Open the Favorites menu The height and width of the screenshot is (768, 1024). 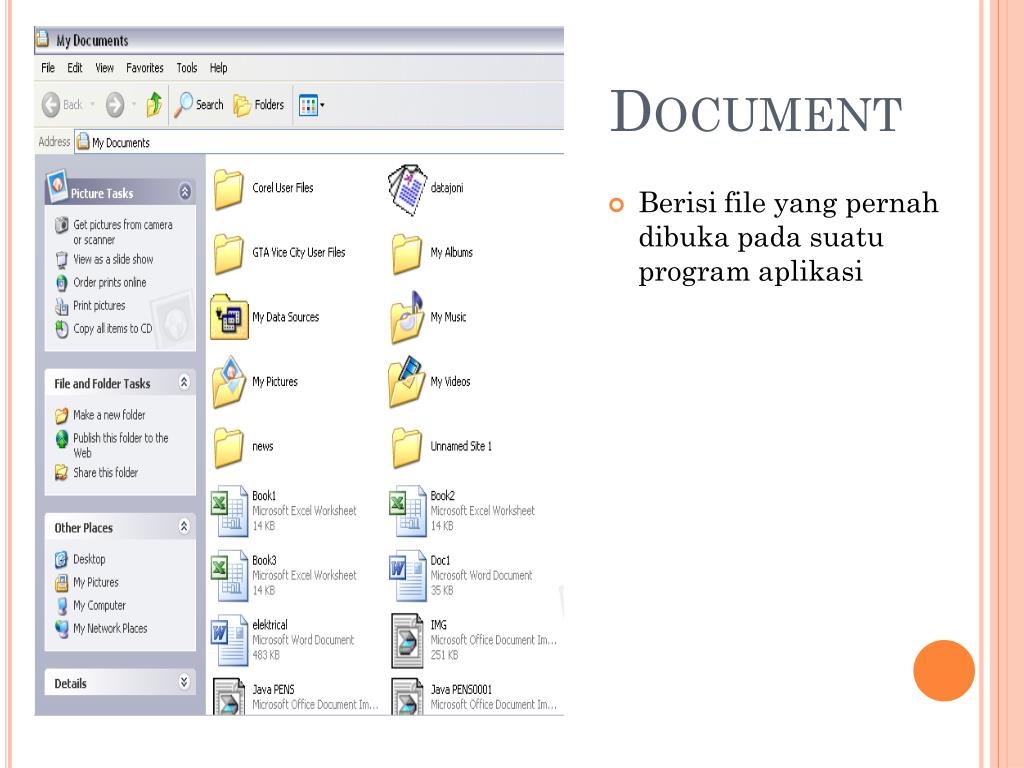pos(145,68)
